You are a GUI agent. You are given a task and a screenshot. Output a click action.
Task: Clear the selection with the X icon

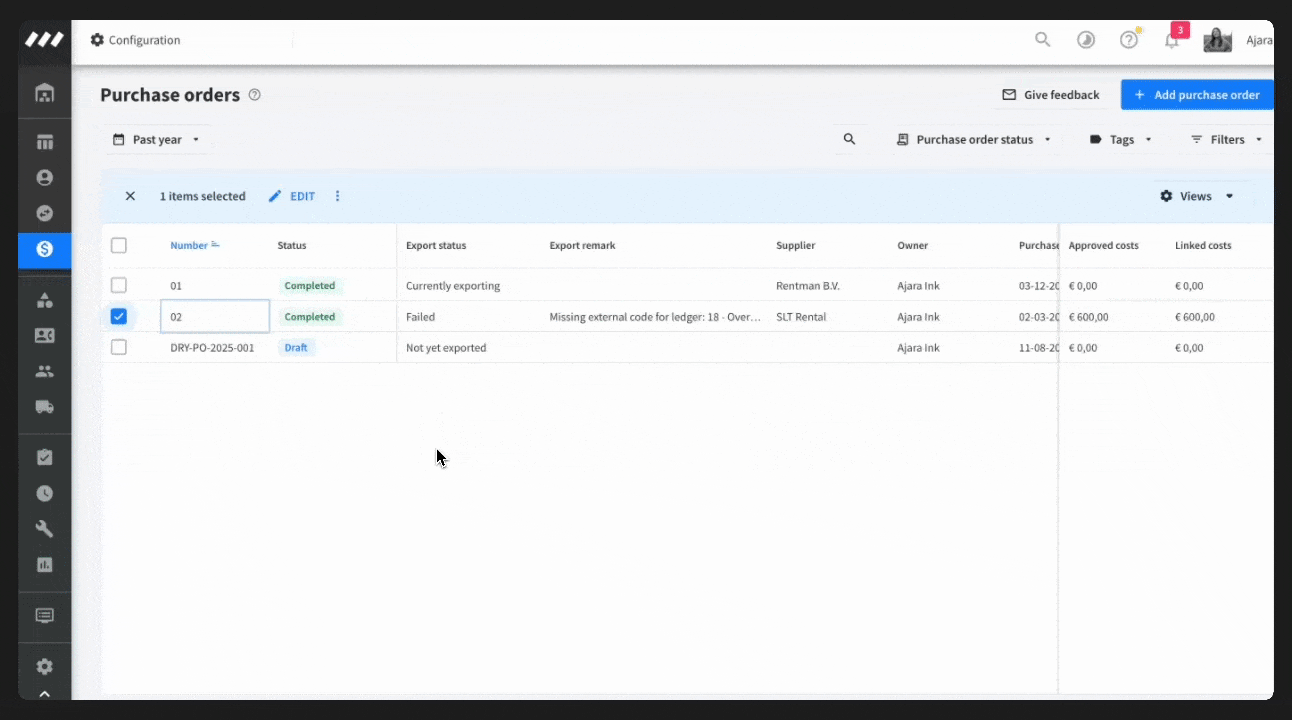tap(130, 196)
